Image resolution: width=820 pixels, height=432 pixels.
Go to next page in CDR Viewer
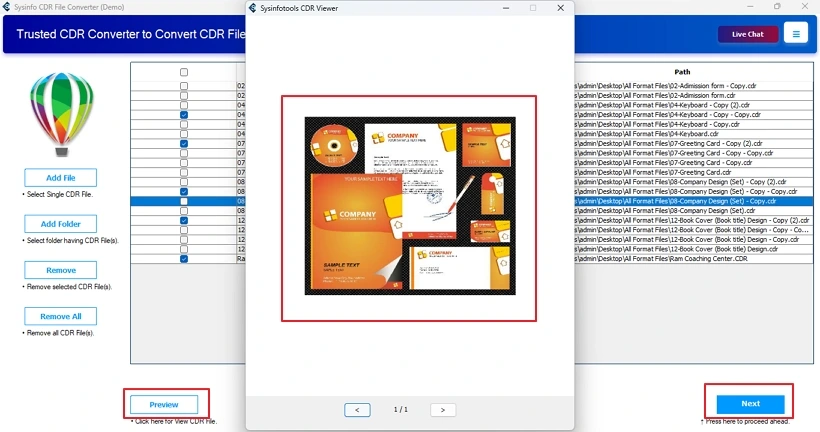tap(443, 410)
